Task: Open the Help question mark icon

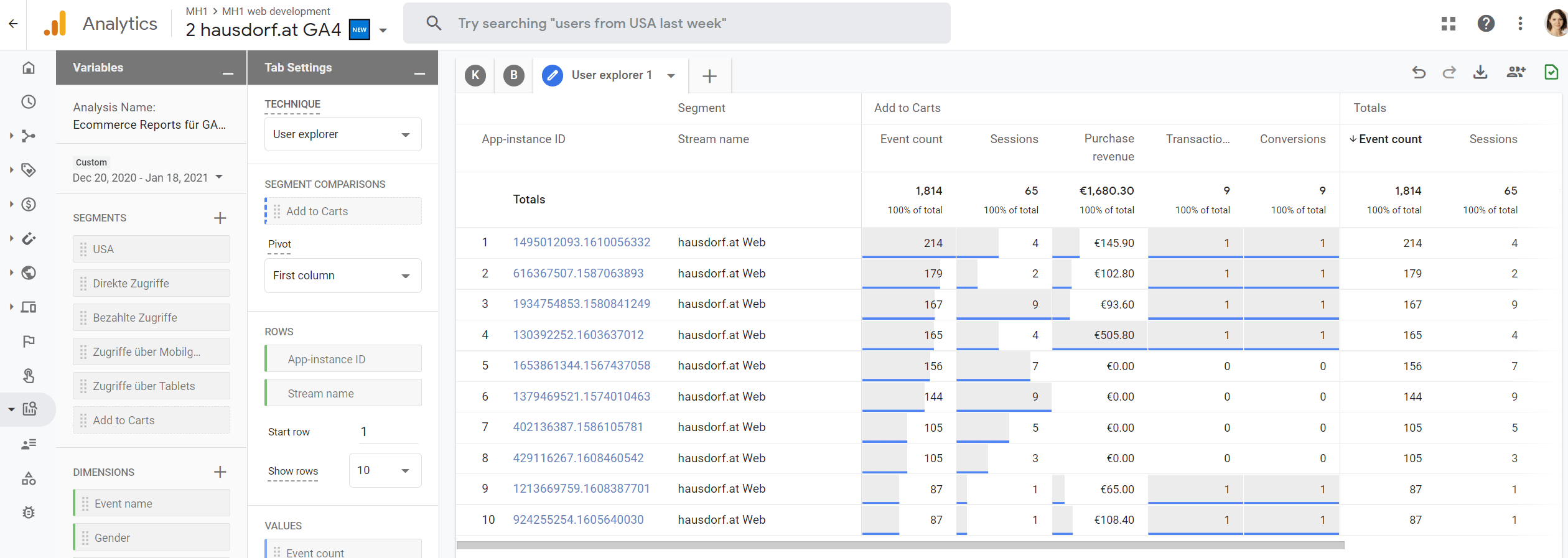Action: click(1486, 24)
